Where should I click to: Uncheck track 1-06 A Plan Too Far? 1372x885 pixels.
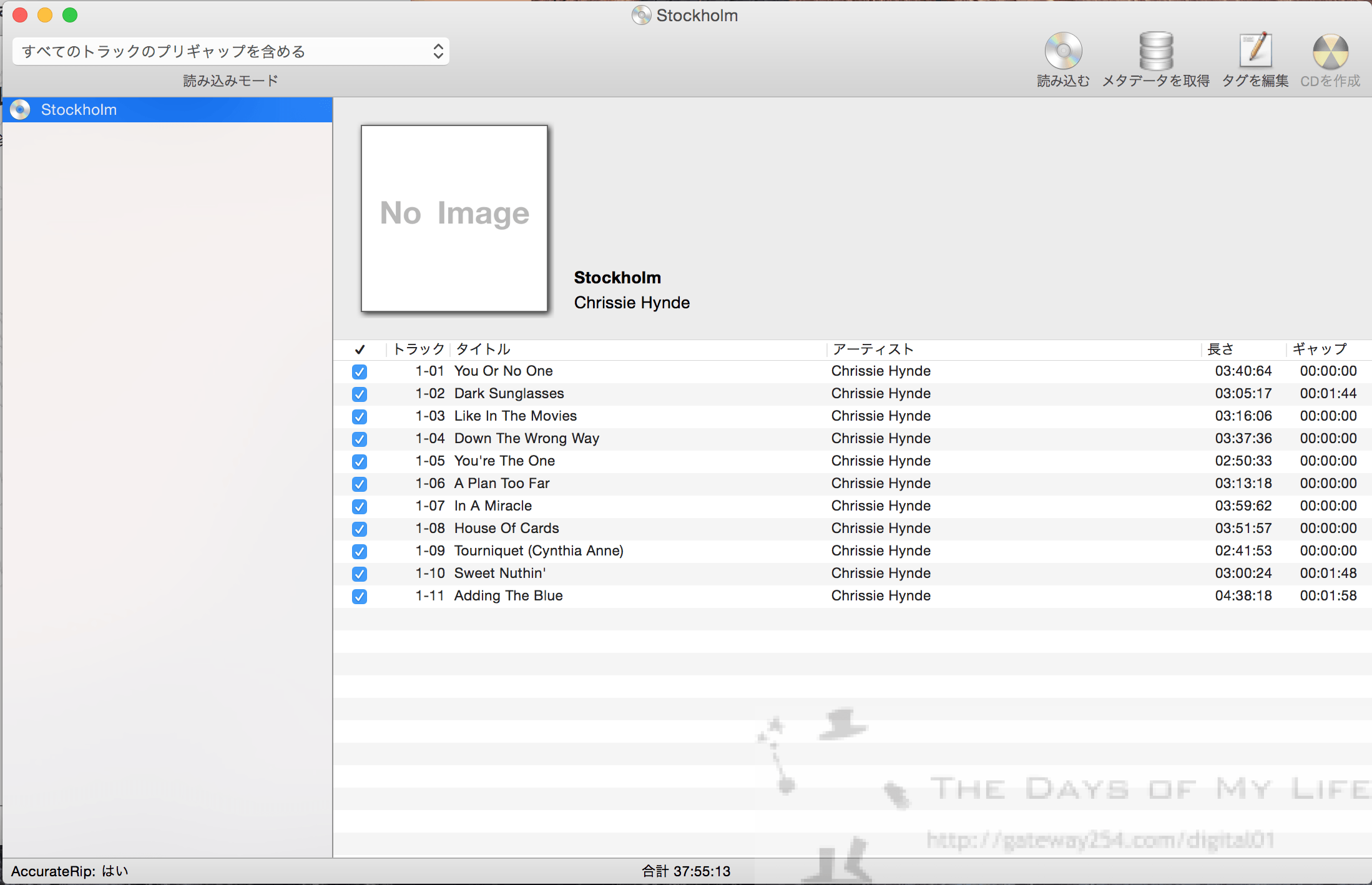click(360, 484)
